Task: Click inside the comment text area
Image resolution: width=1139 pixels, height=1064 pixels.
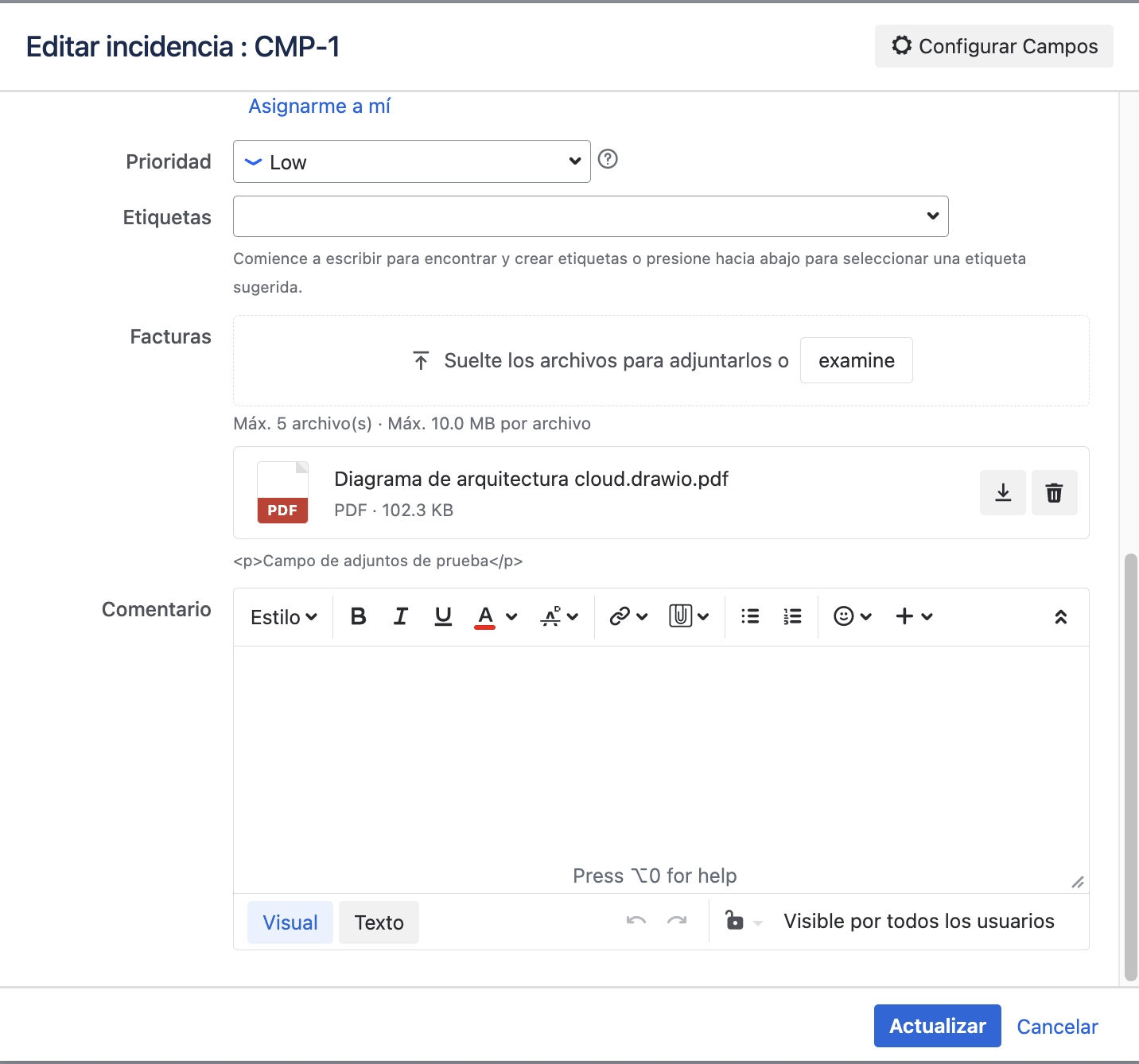Action: (x=661, y=770)
